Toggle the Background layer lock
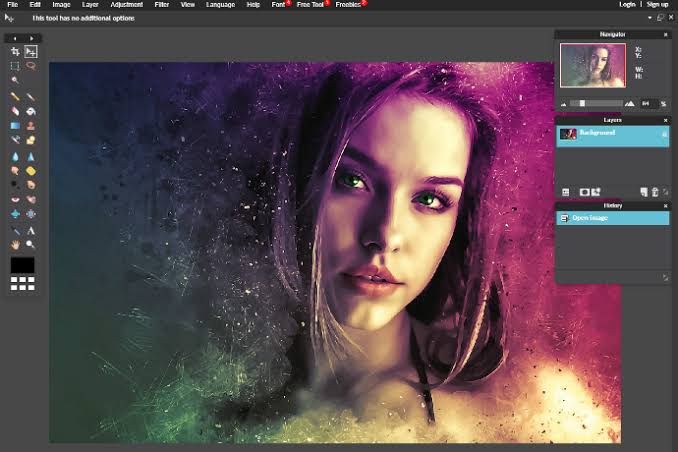This screenshot has height=452, width=678. [x=663, y=133]
